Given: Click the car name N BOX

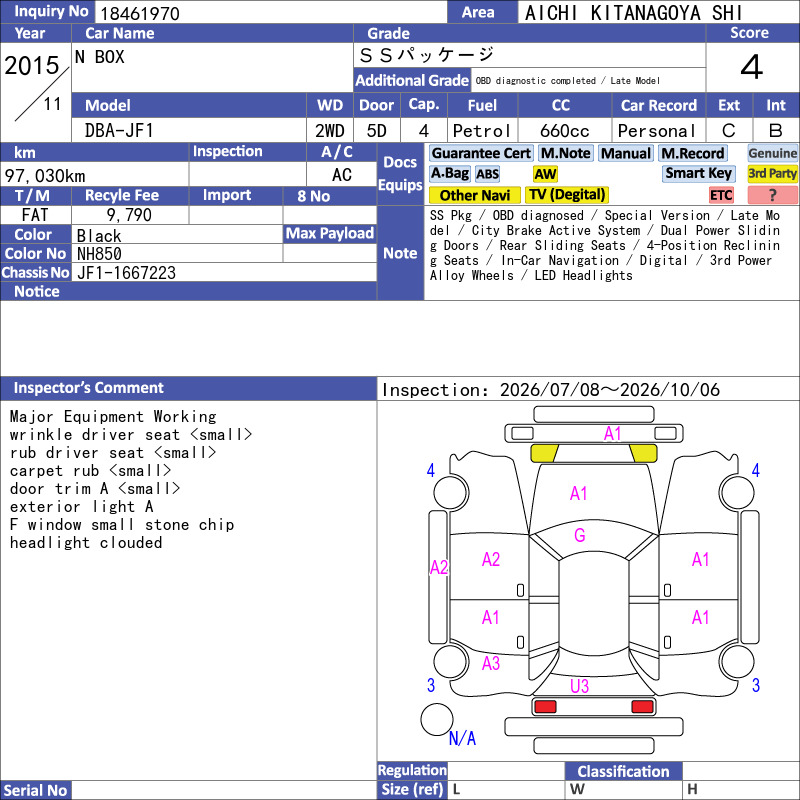Looking at the screenshot, I should click(x=99, y=57).
